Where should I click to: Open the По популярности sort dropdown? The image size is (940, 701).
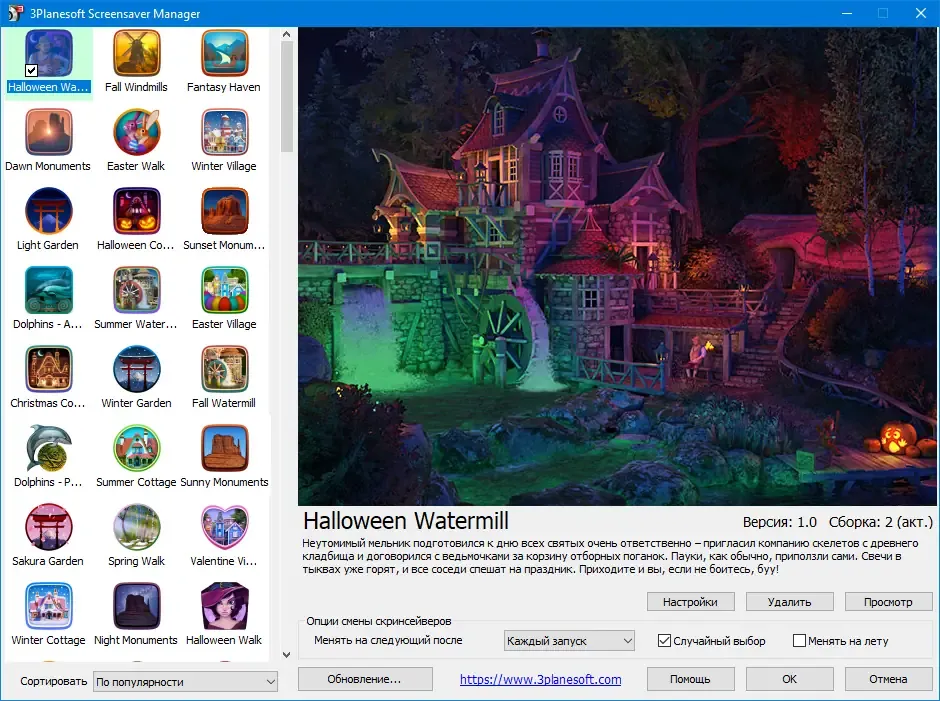[x=185, y=681]
